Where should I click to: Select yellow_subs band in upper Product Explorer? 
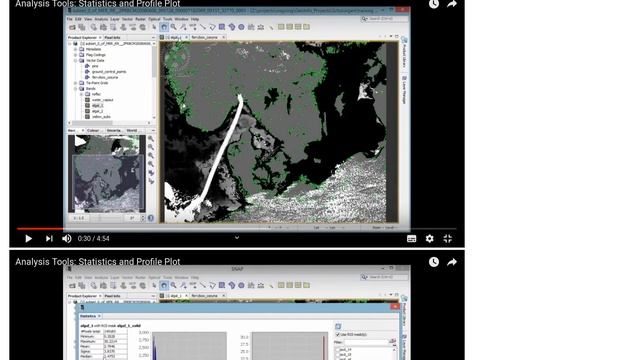click(101, 117)
